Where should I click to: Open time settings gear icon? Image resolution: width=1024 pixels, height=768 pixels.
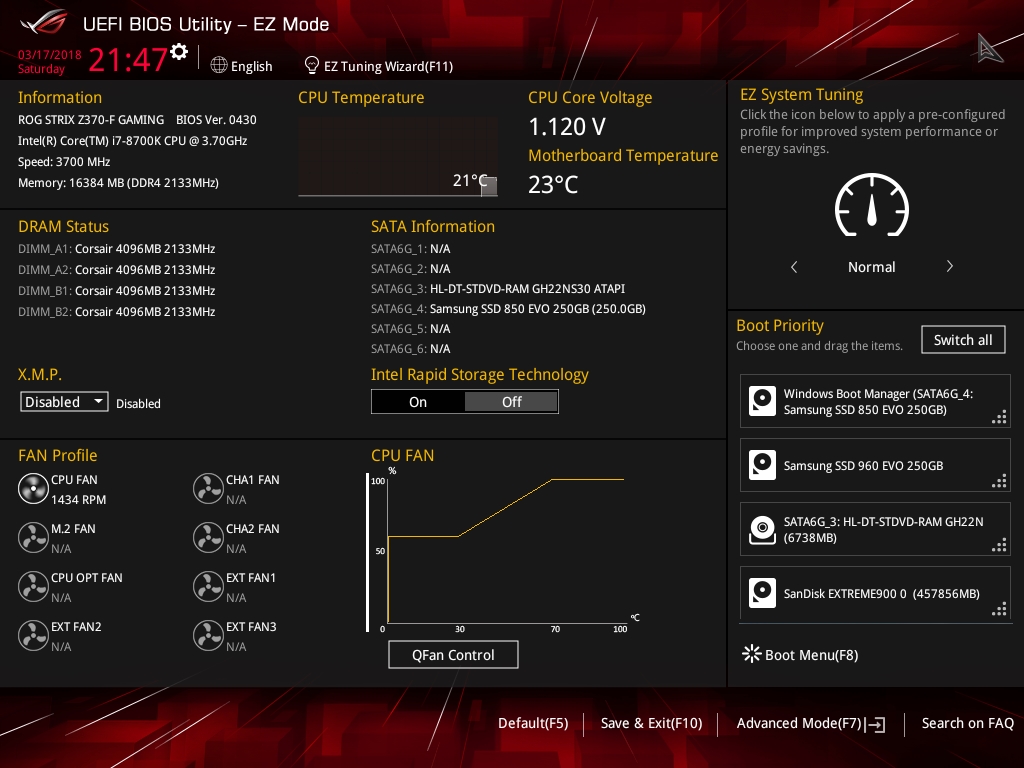(179, 52)
